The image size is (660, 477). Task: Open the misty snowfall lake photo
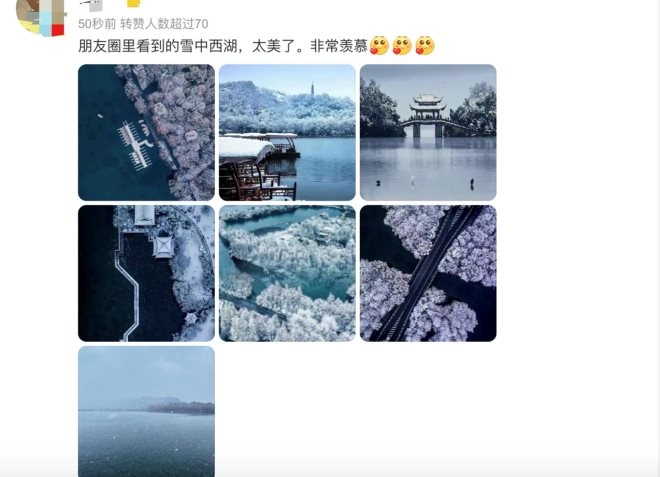146,411
